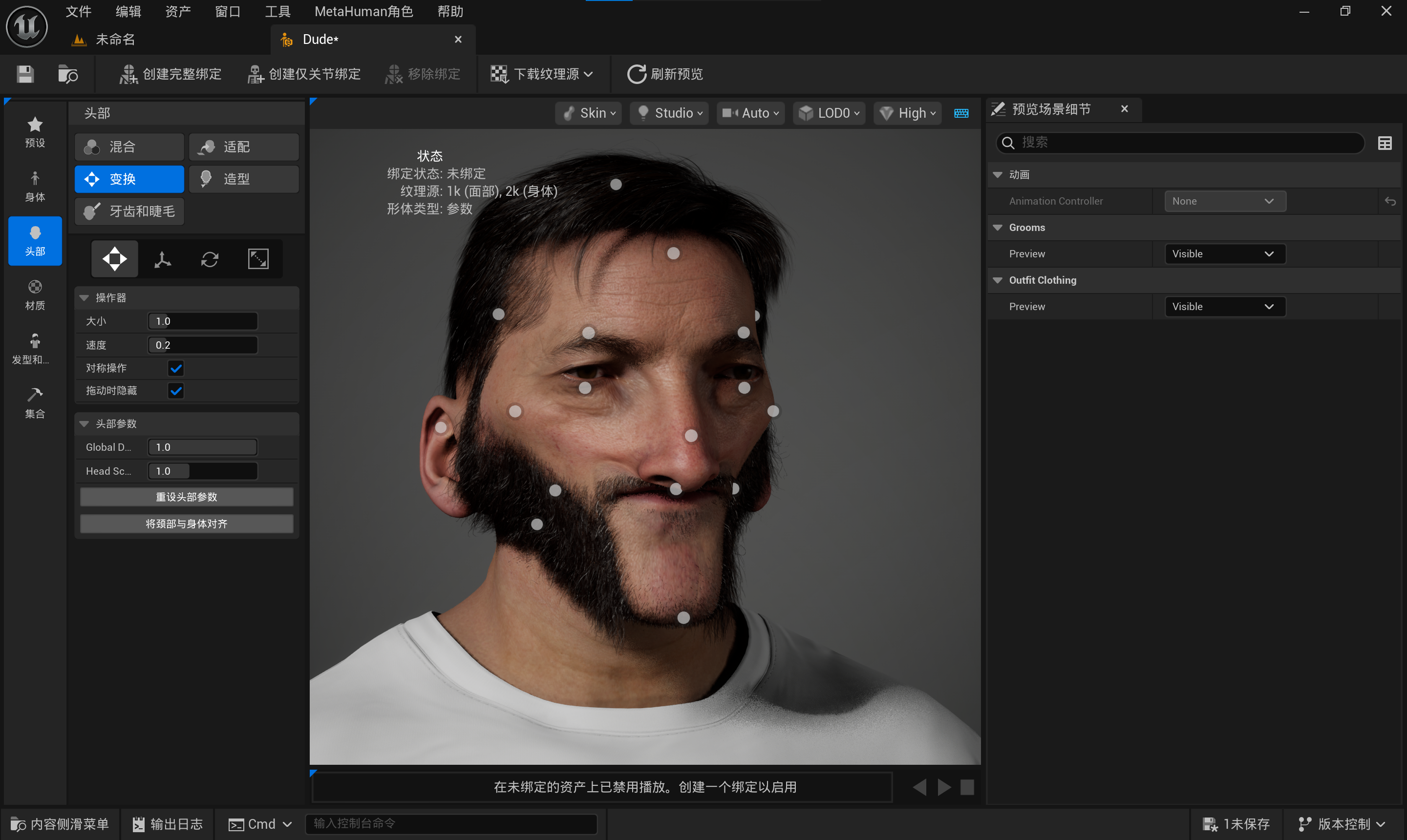Uncheck the 拖动时隐藏 checkbox
The width and height of the screenshot is (1407, 840).
coord(176,391)
